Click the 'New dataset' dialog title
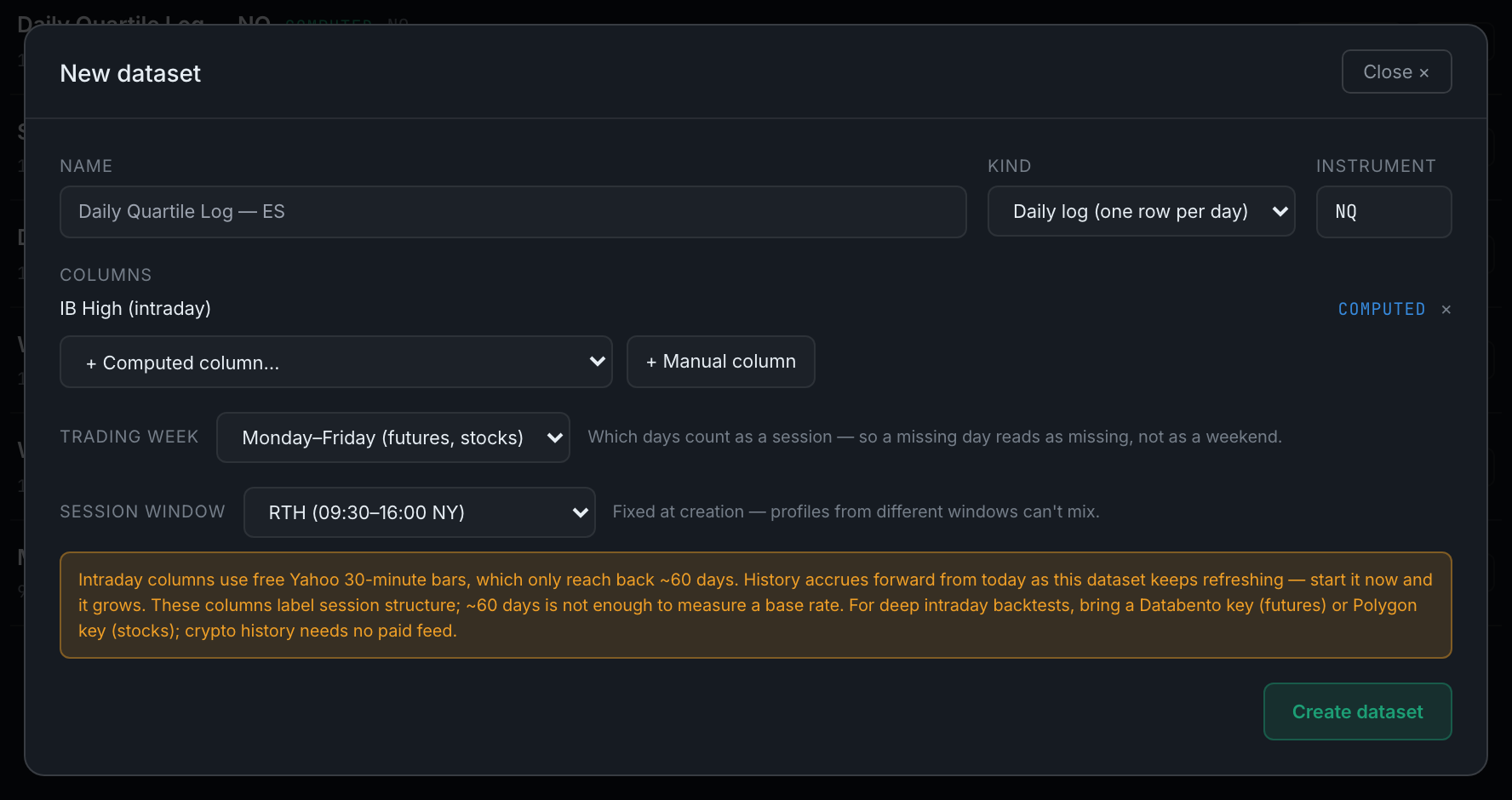 [x=130, y=74]
